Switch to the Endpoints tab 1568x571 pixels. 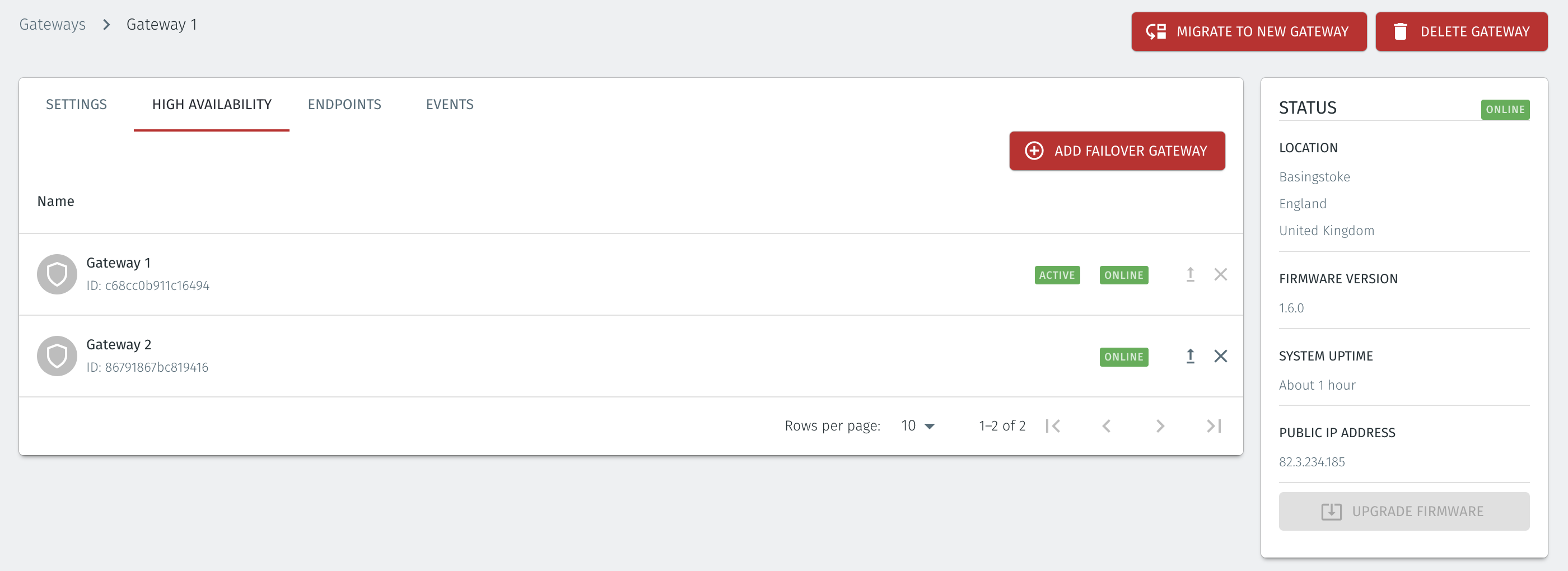344,104
